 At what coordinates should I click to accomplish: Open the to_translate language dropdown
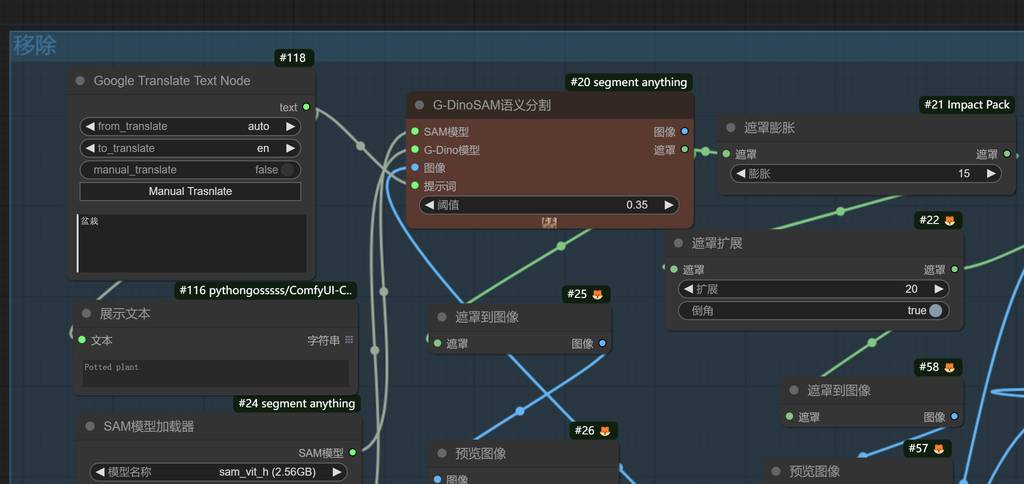click(190, 148)
